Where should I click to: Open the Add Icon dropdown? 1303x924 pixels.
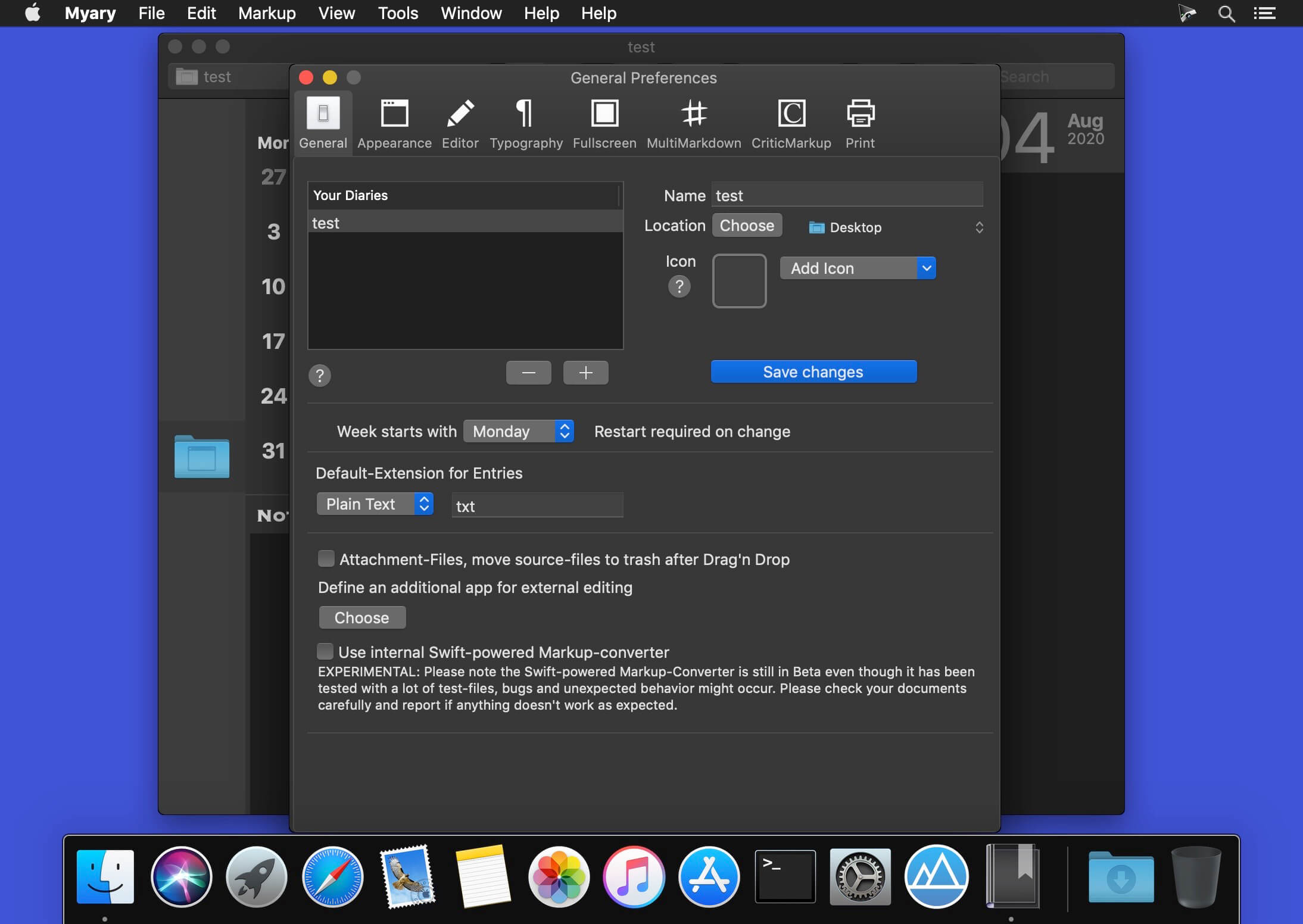click(858, 269)
